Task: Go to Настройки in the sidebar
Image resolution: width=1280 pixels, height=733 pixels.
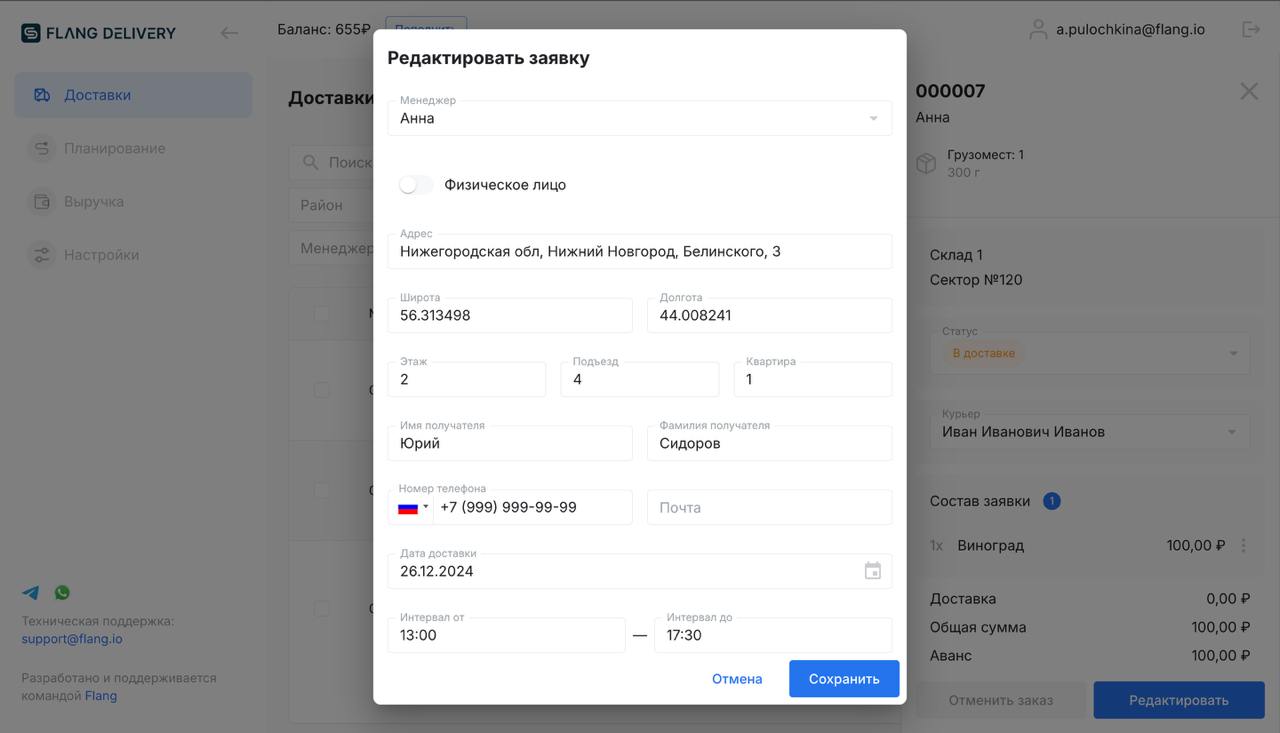Action: (x=101, y=255)
